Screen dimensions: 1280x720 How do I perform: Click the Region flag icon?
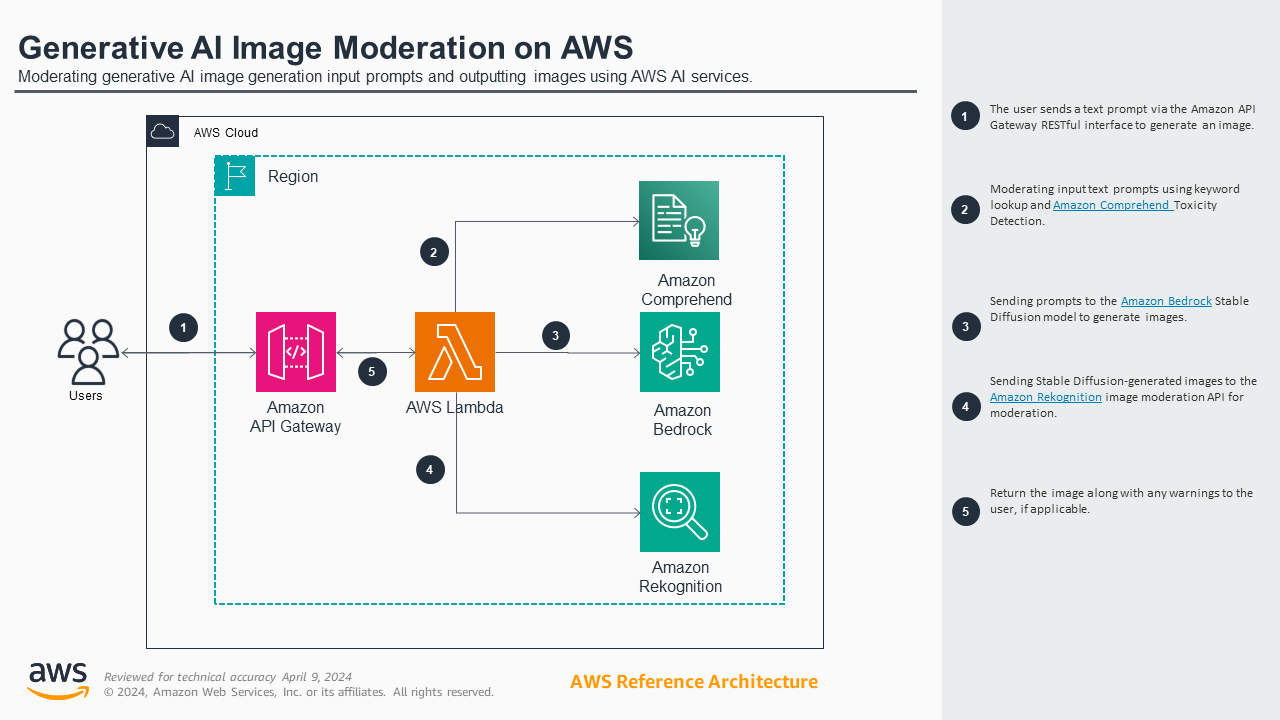click(235, 176)
